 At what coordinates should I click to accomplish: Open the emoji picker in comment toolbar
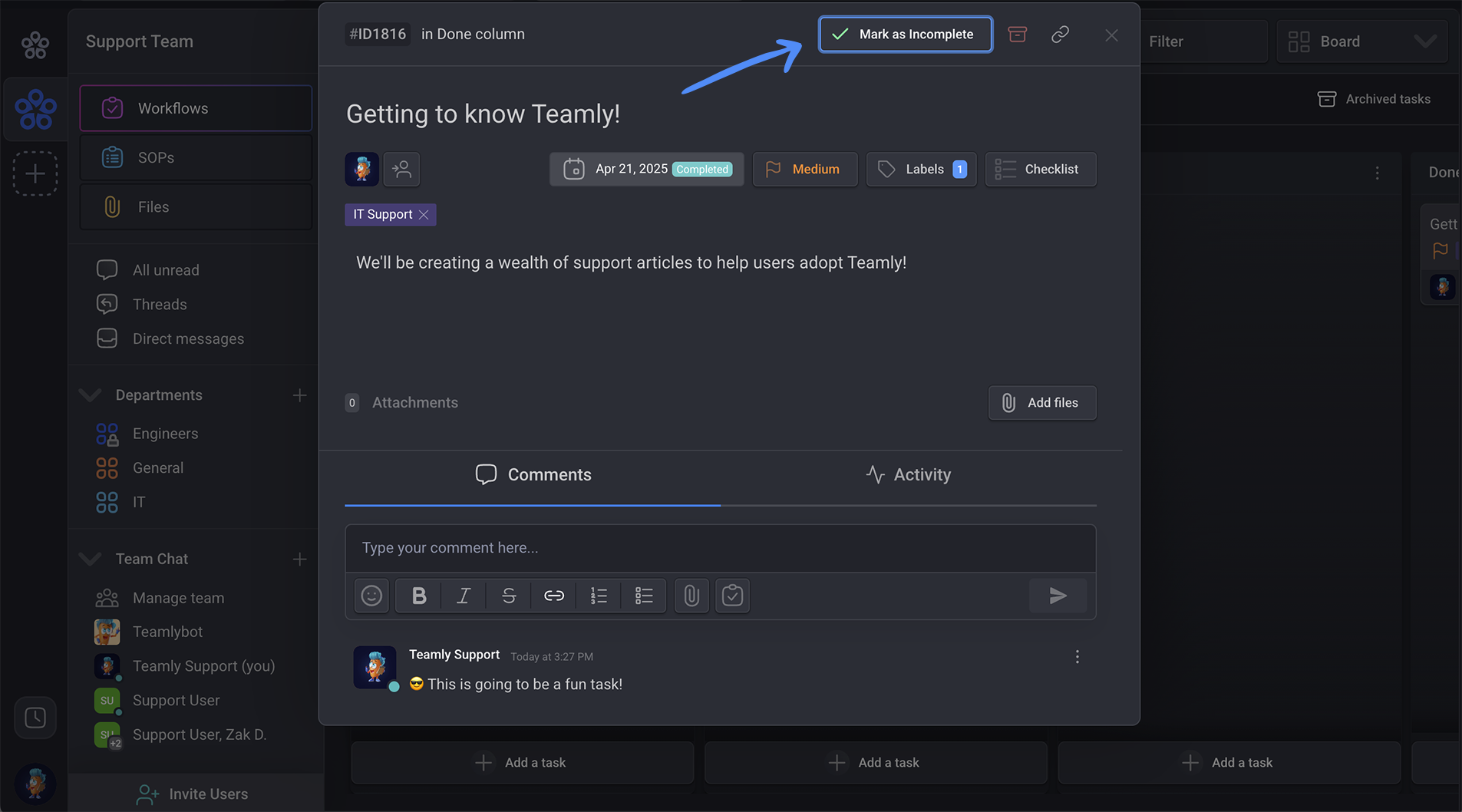point(371,596)
